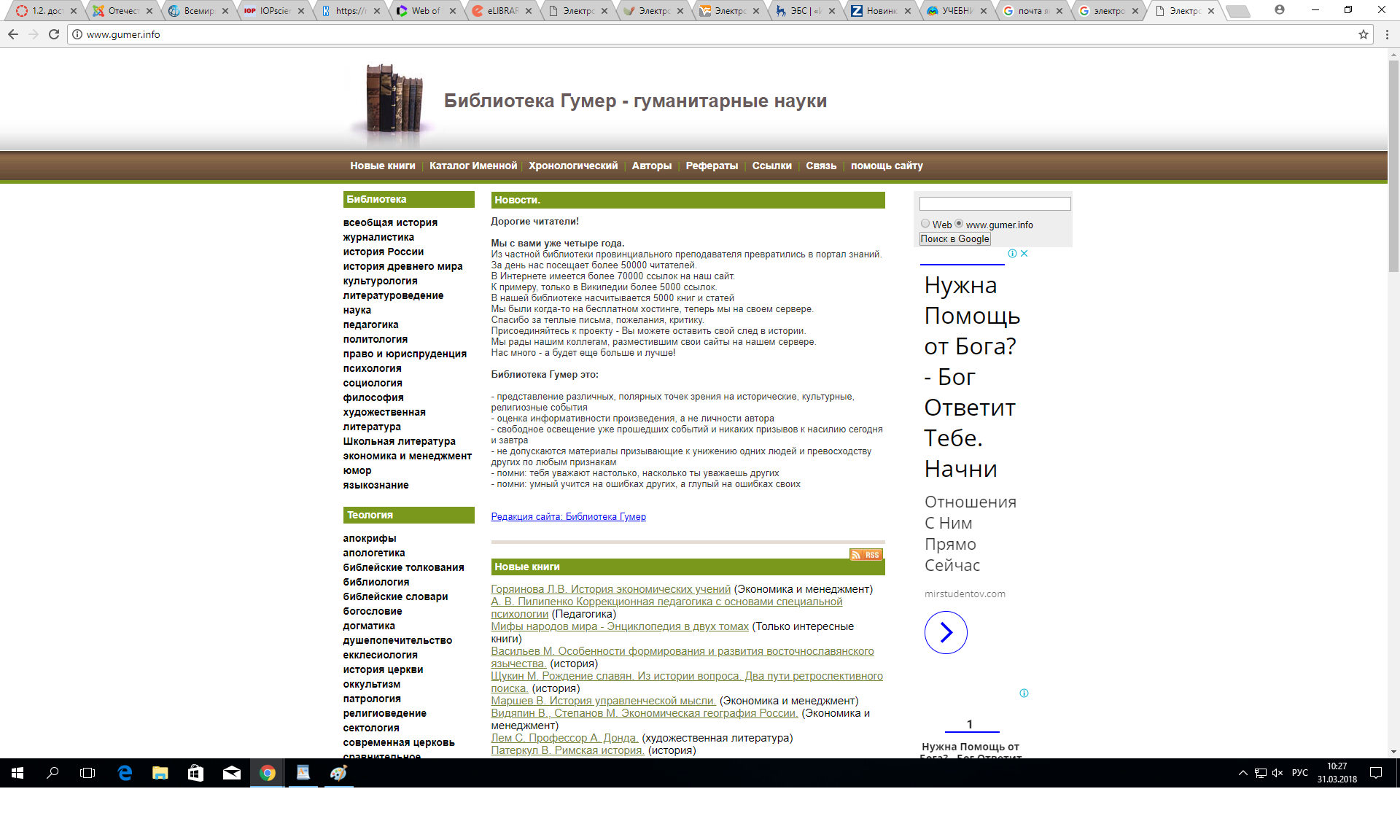Click the site info icon in the address bar

tap(77, 34)
